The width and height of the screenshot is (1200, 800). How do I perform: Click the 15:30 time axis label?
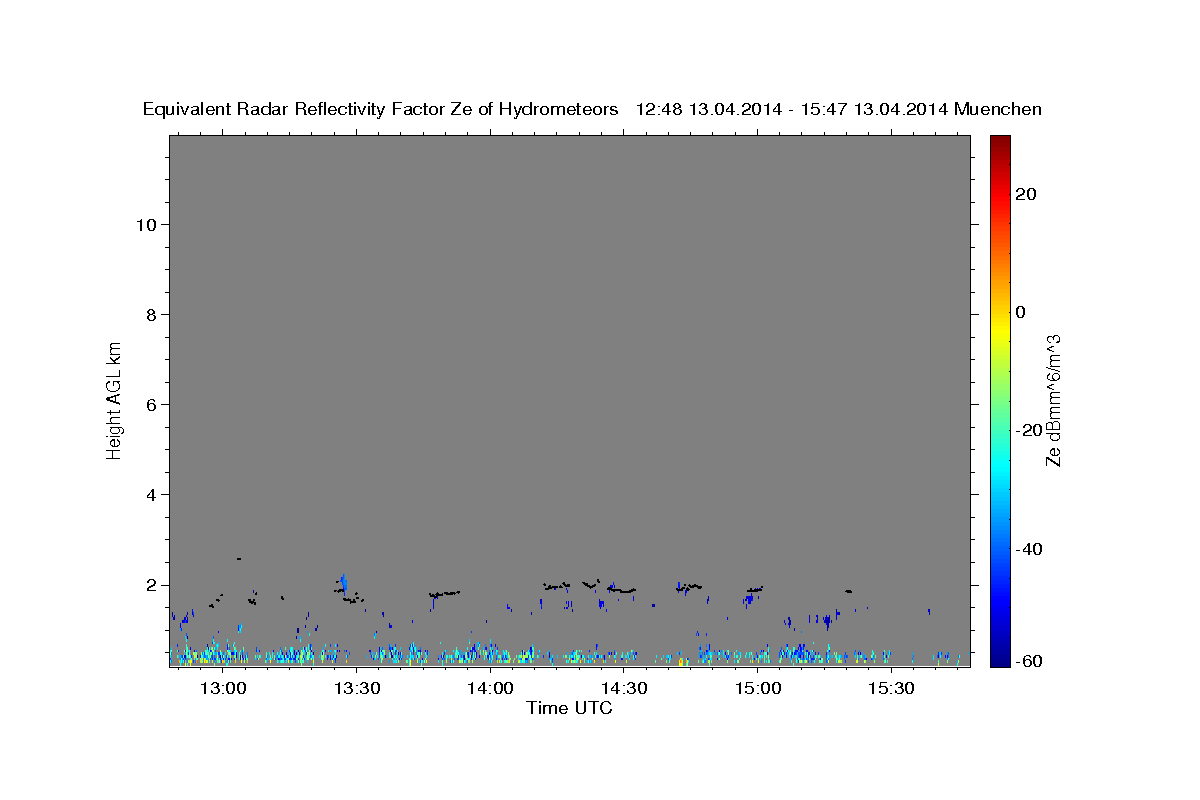(892, 688)
